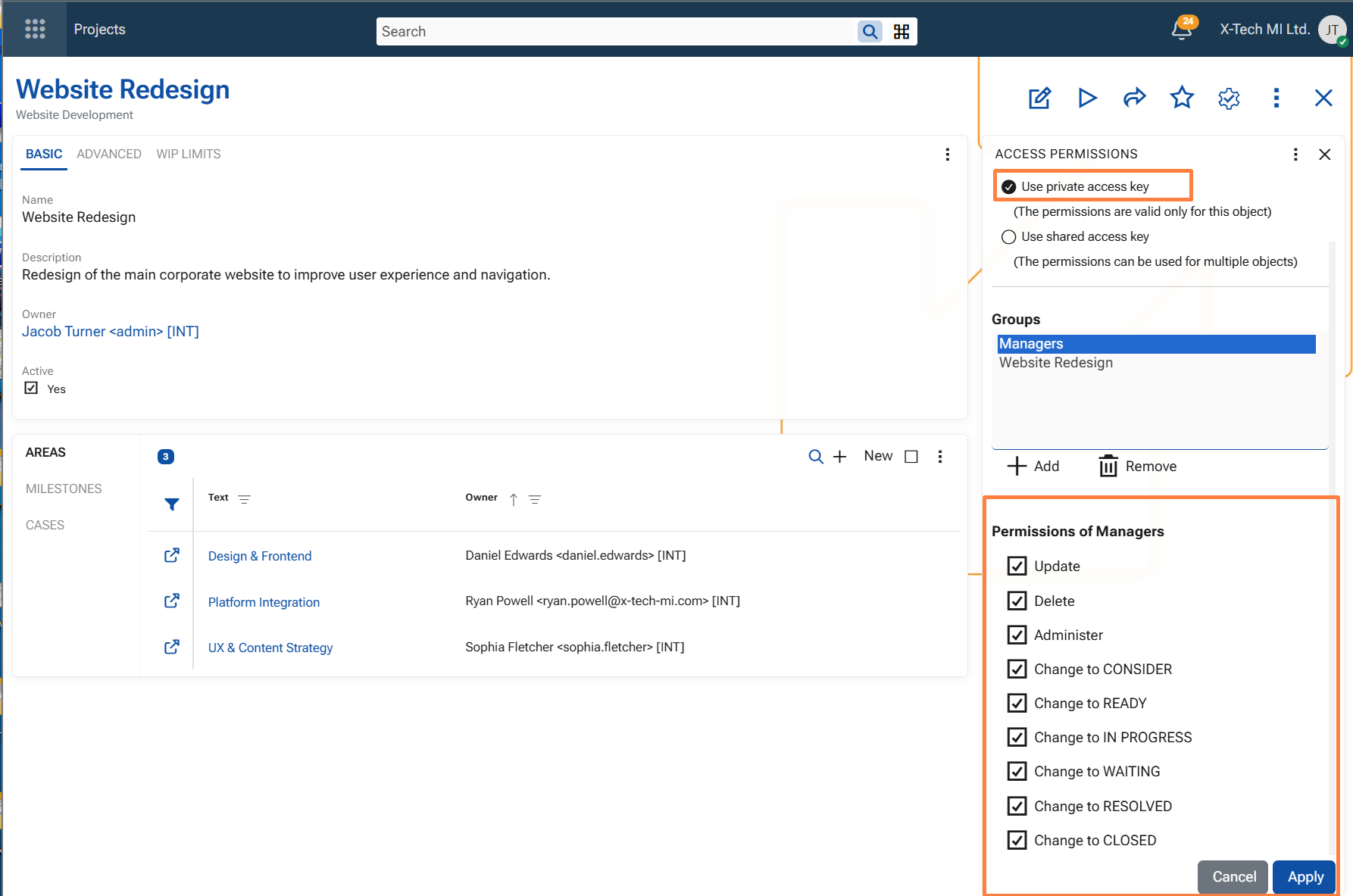The image size is (1353, 896).
Task: Mark project with the star icon
Action: click(1182, 97)
